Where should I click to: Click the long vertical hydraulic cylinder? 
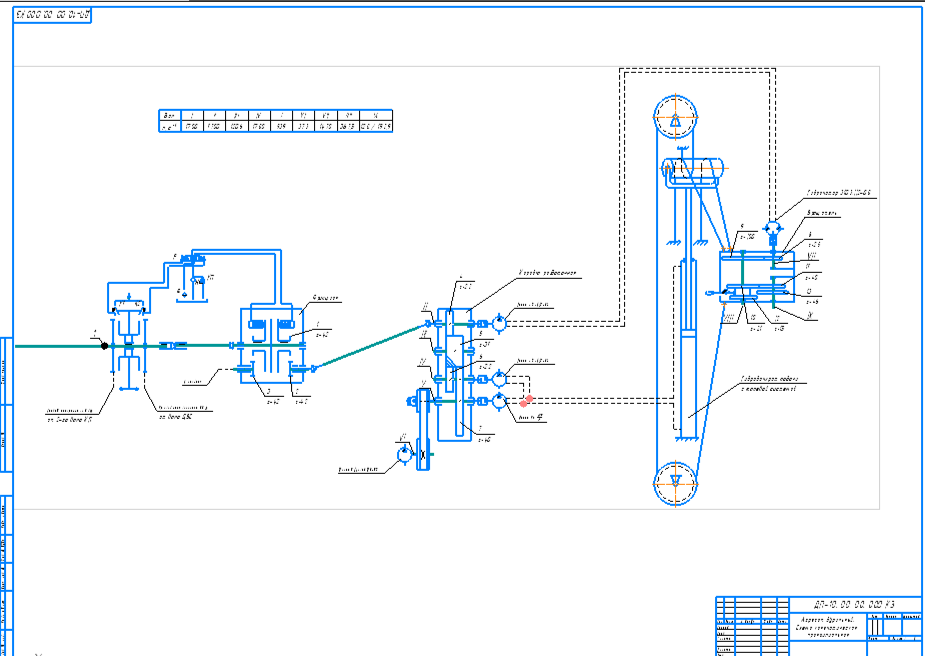(686, 340)
